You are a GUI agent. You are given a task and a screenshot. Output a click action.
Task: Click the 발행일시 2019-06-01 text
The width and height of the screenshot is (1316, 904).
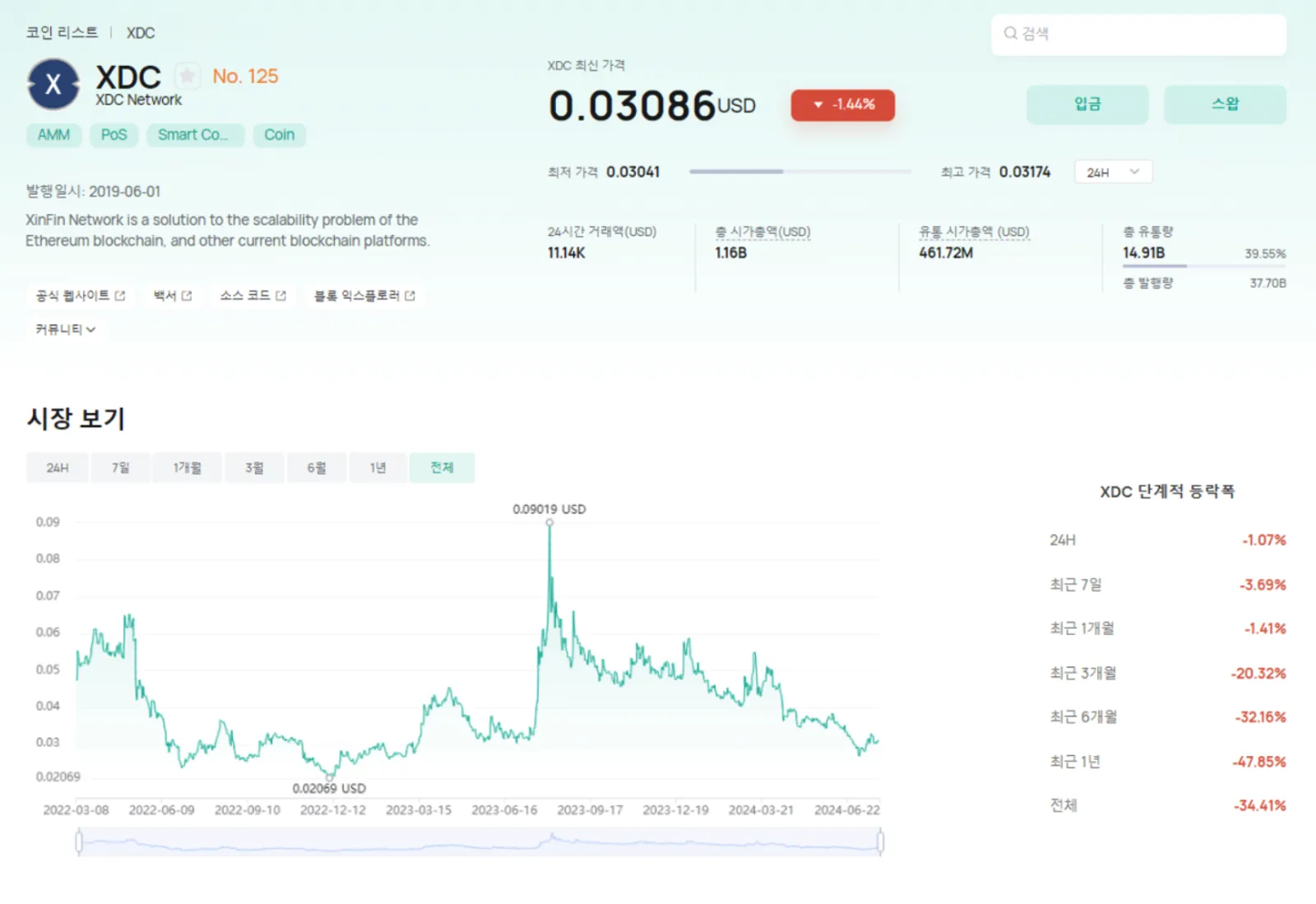pos(93,192)
